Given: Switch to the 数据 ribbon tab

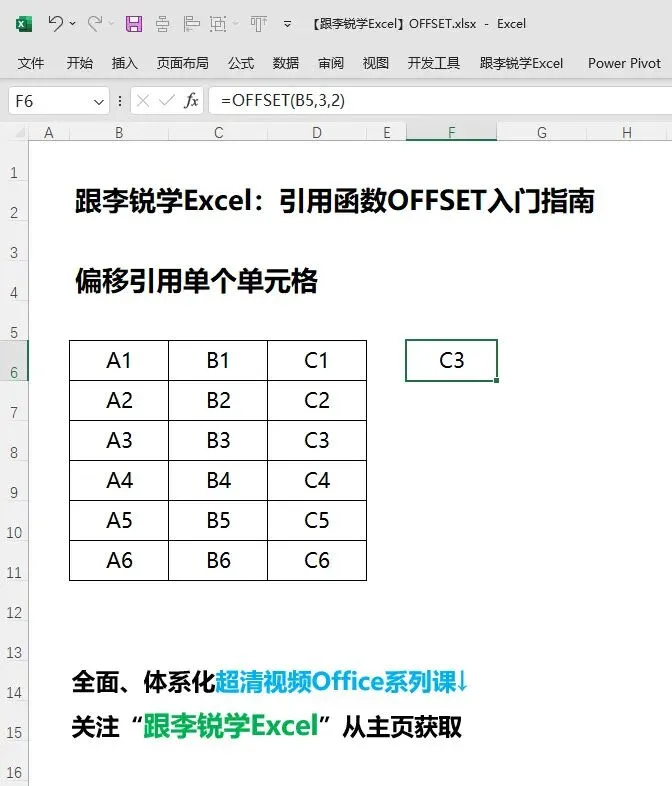Looking at the screenshot, I should click(x=286, y=63).
